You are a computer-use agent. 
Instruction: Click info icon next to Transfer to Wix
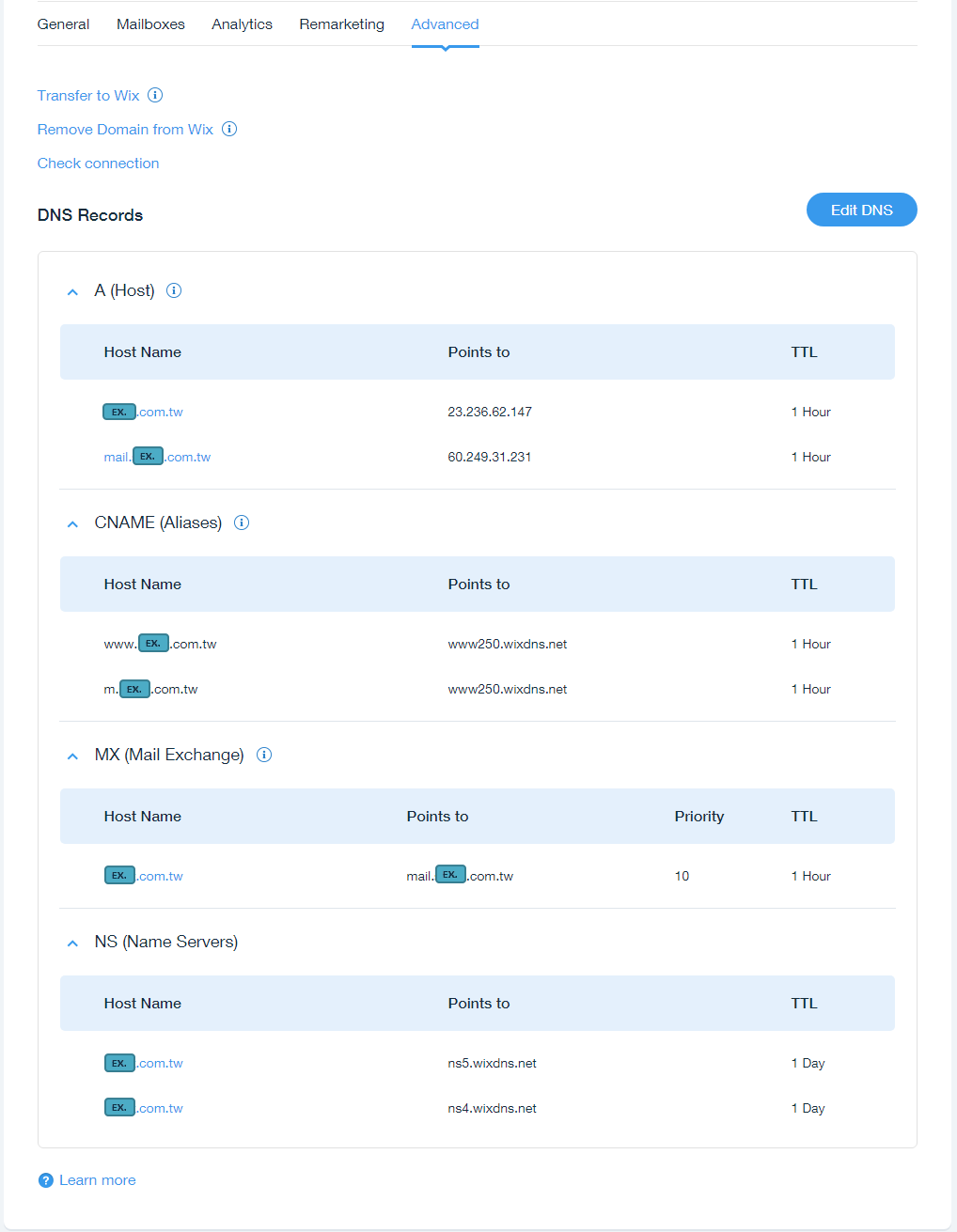[156, 95]
